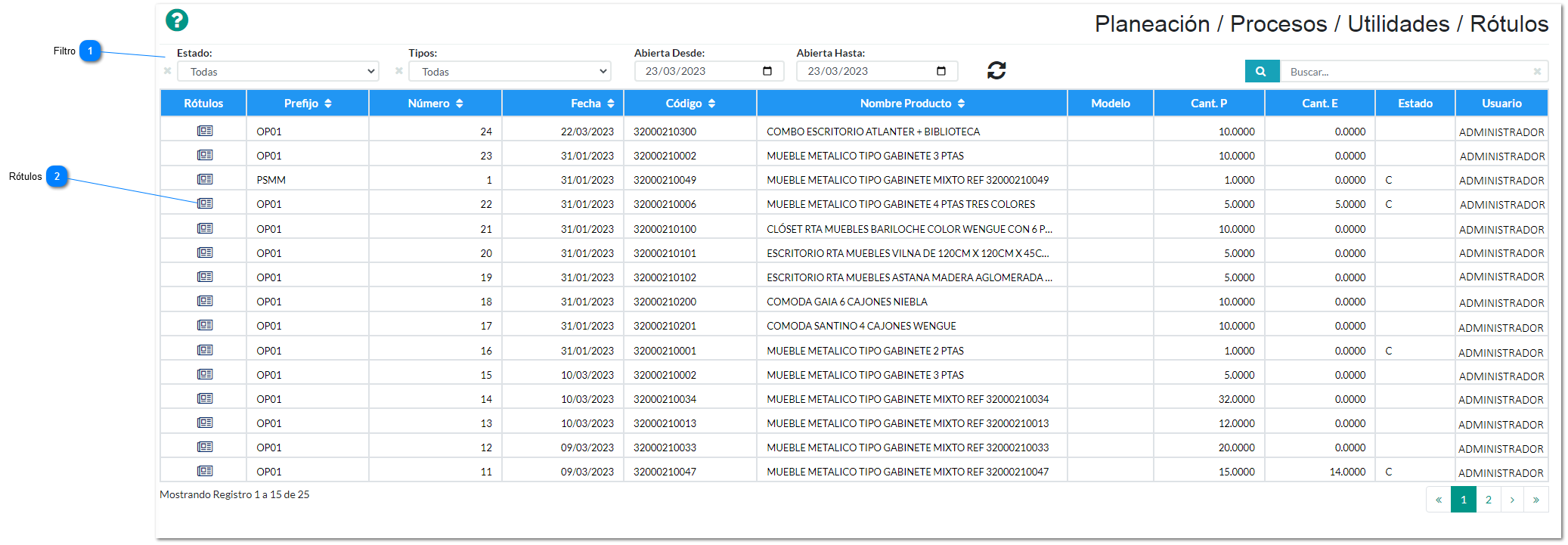Open rótulo icon for OP01 number 18
The height and width of the screenshot is (545, 1568).
click(x=205, y=301)
